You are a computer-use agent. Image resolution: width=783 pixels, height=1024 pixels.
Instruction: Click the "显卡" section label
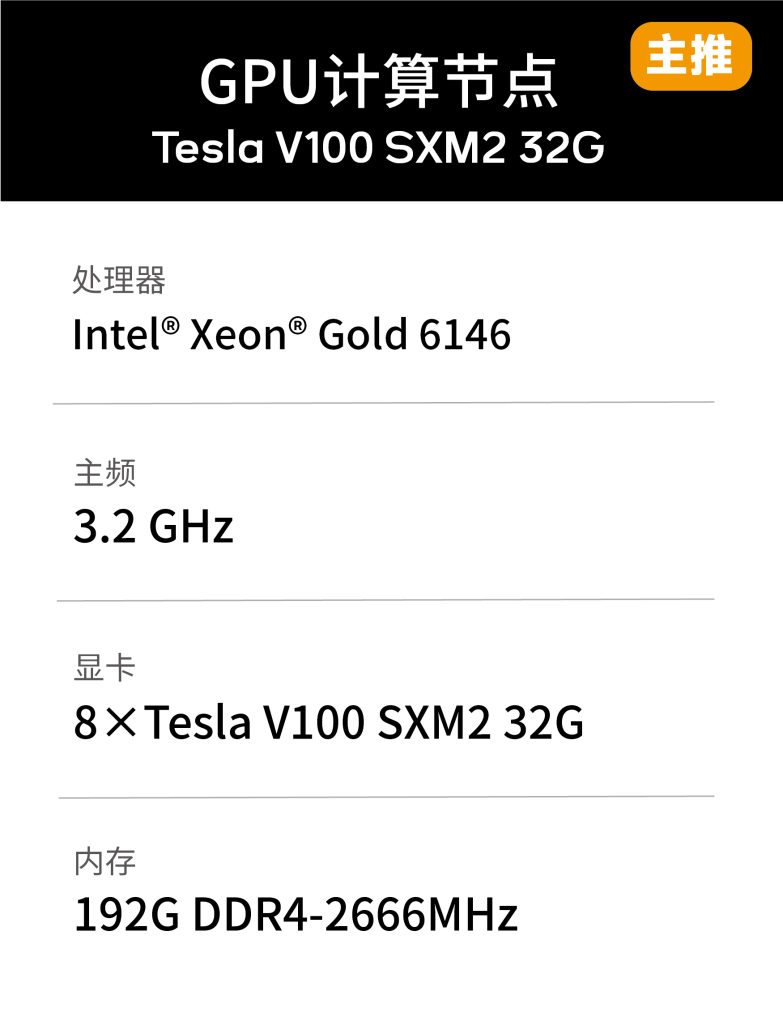pyautogui.click(x=104, y=668)
